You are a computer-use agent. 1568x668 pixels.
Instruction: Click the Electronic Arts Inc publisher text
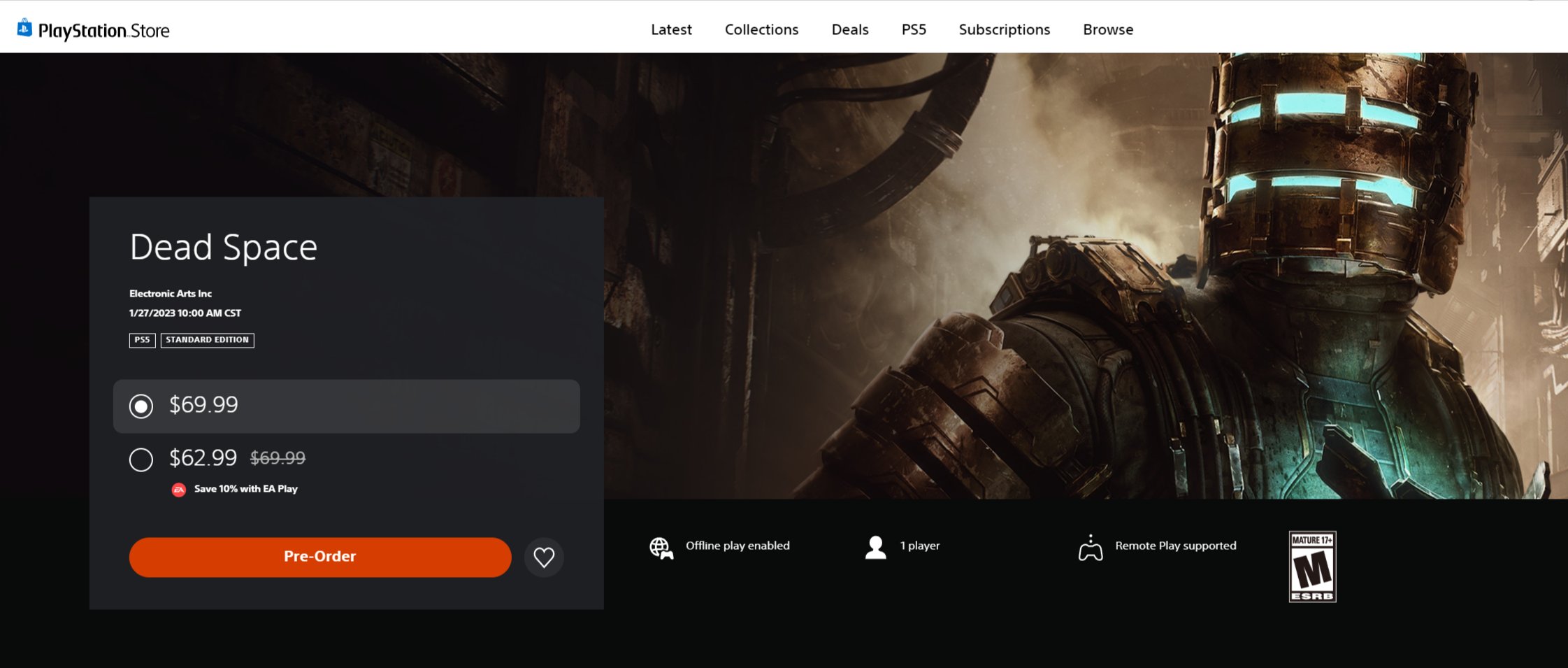[x=171, y=294]
